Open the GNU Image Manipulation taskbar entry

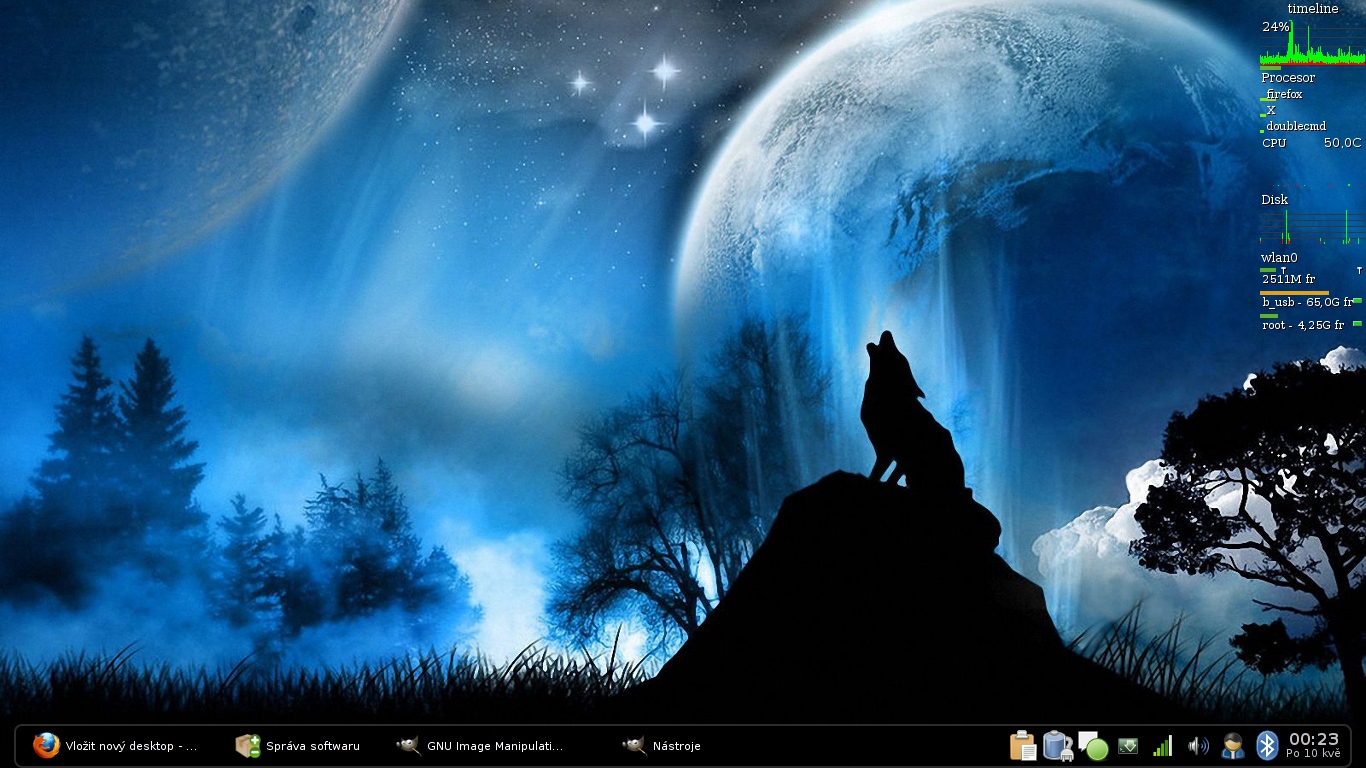[480, 746]
